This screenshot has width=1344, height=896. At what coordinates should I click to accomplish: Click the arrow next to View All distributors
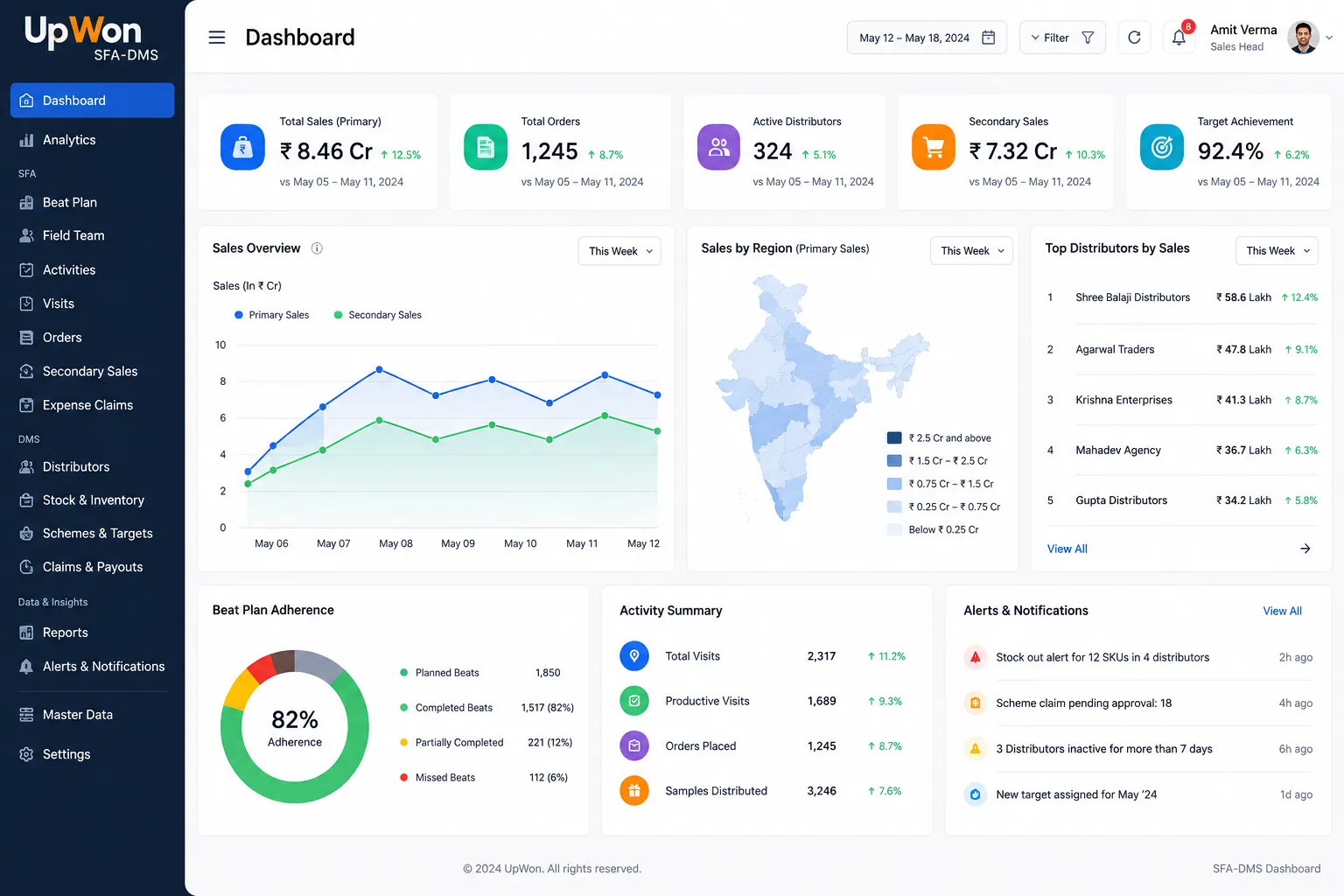1305,549
